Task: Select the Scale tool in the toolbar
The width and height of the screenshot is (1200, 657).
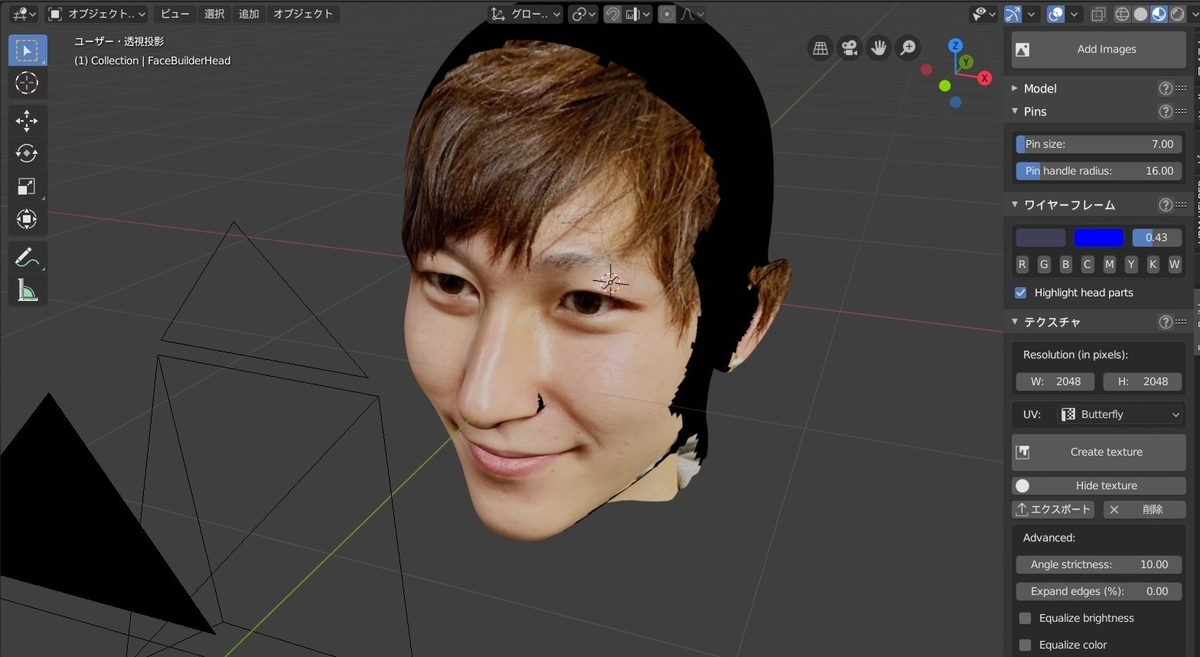Action: pos(28,186)
